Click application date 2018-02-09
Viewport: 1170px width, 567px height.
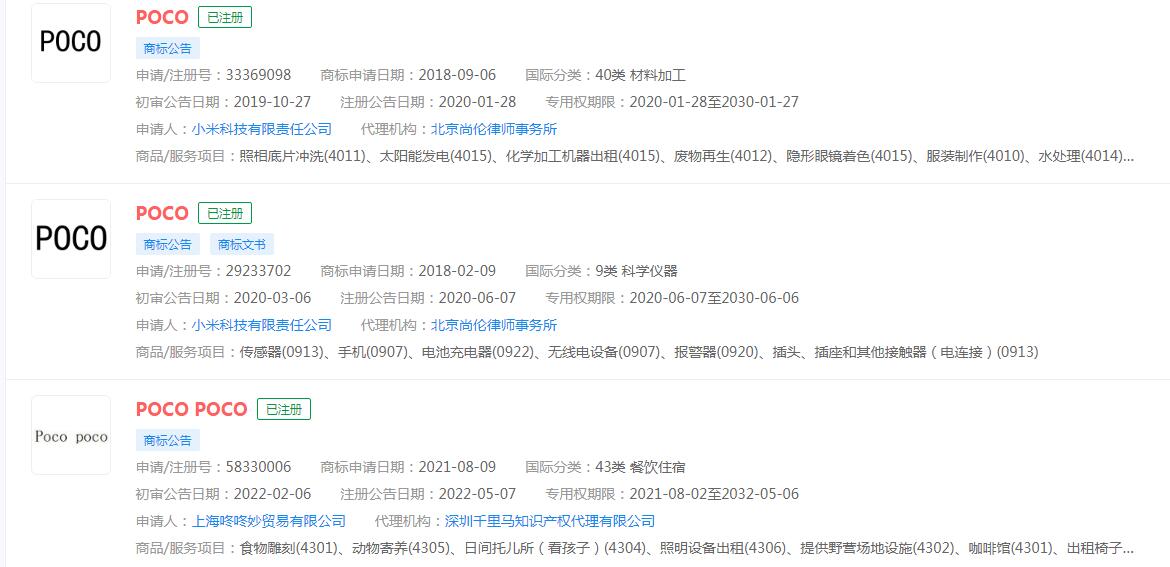[457, 271]
